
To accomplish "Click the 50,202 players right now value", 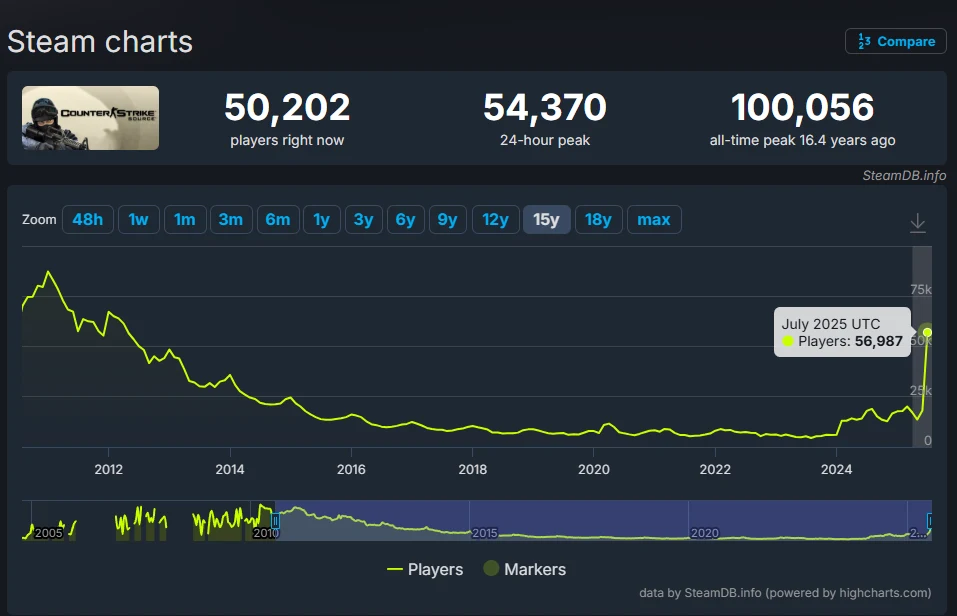I will tap(287, 107).
